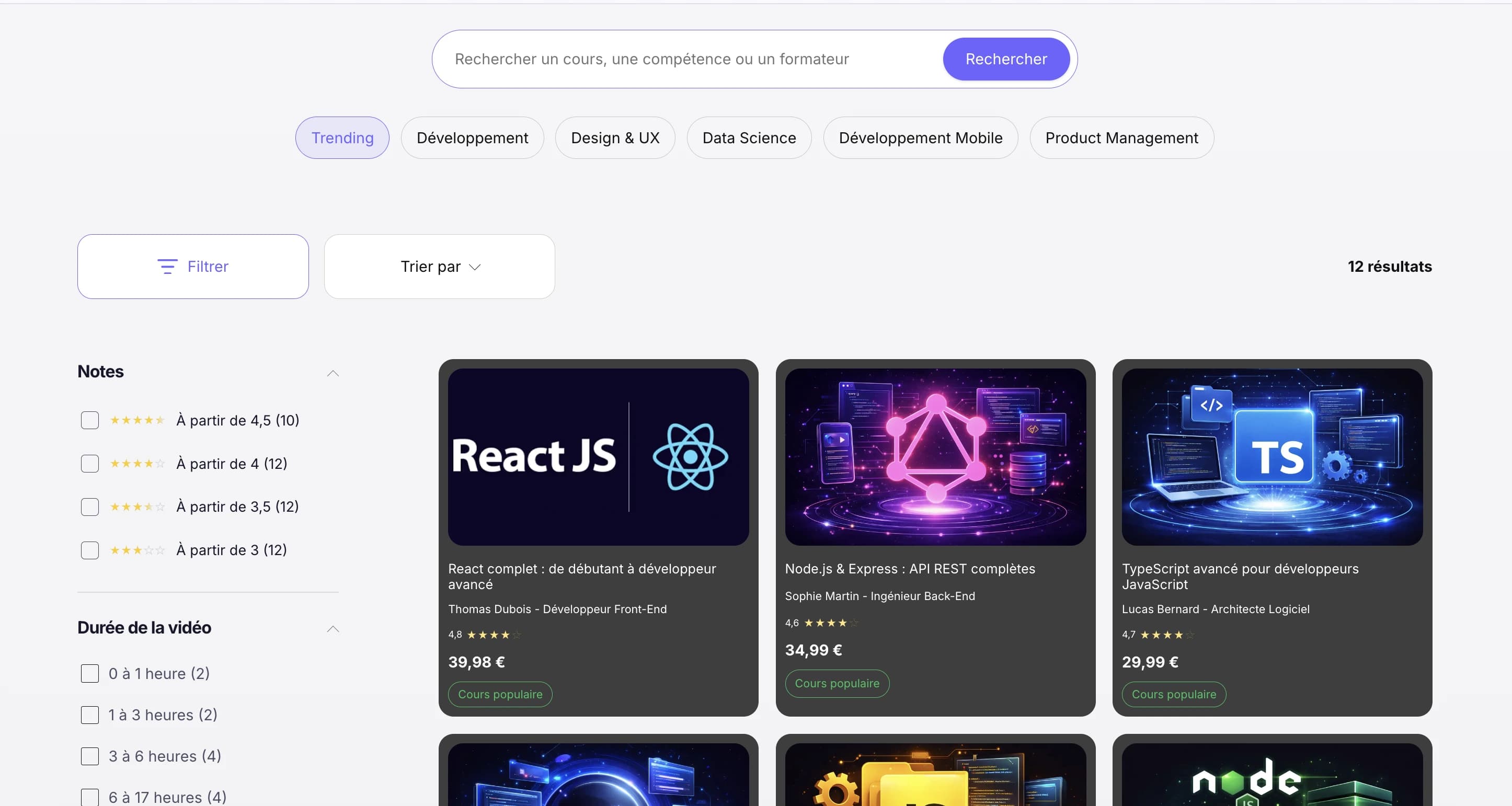
Task: Click the star rating next to 4,7
Action: point(1167,635)
